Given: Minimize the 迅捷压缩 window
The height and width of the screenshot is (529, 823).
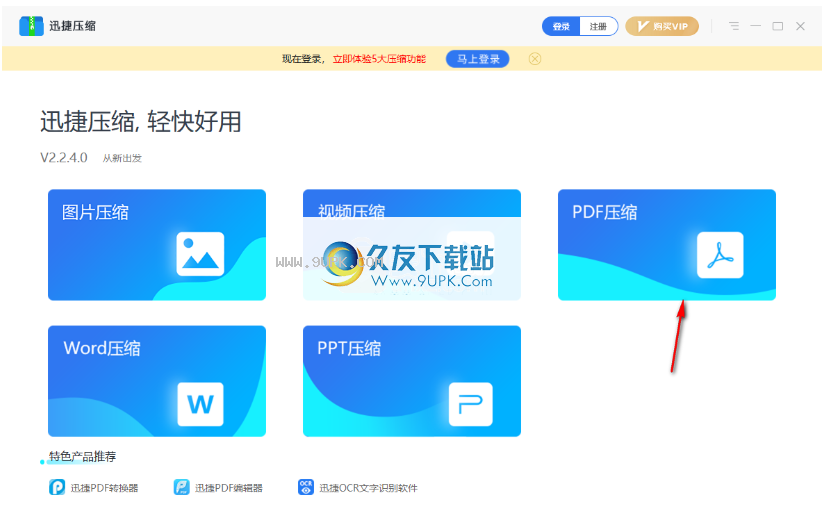Looking at the screenshot, I should coord(756,26).
